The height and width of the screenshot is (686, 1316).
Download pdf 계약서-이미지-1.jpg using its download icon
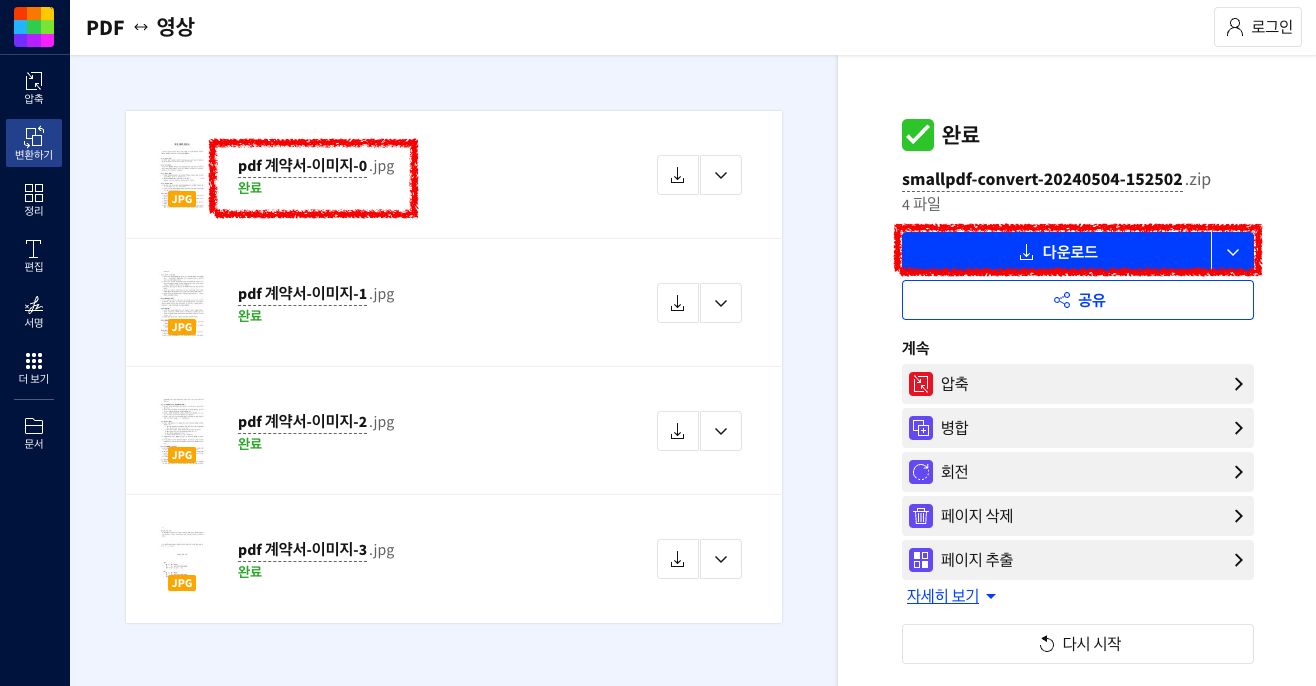coord(677,302)
